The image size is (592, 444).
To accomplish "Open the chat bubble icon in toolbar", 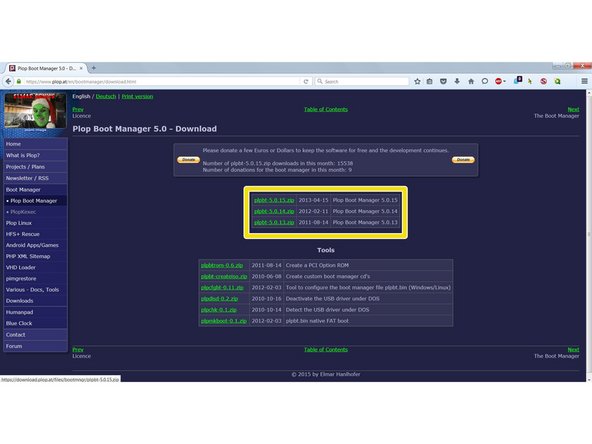I will click(x=485, y=81).
